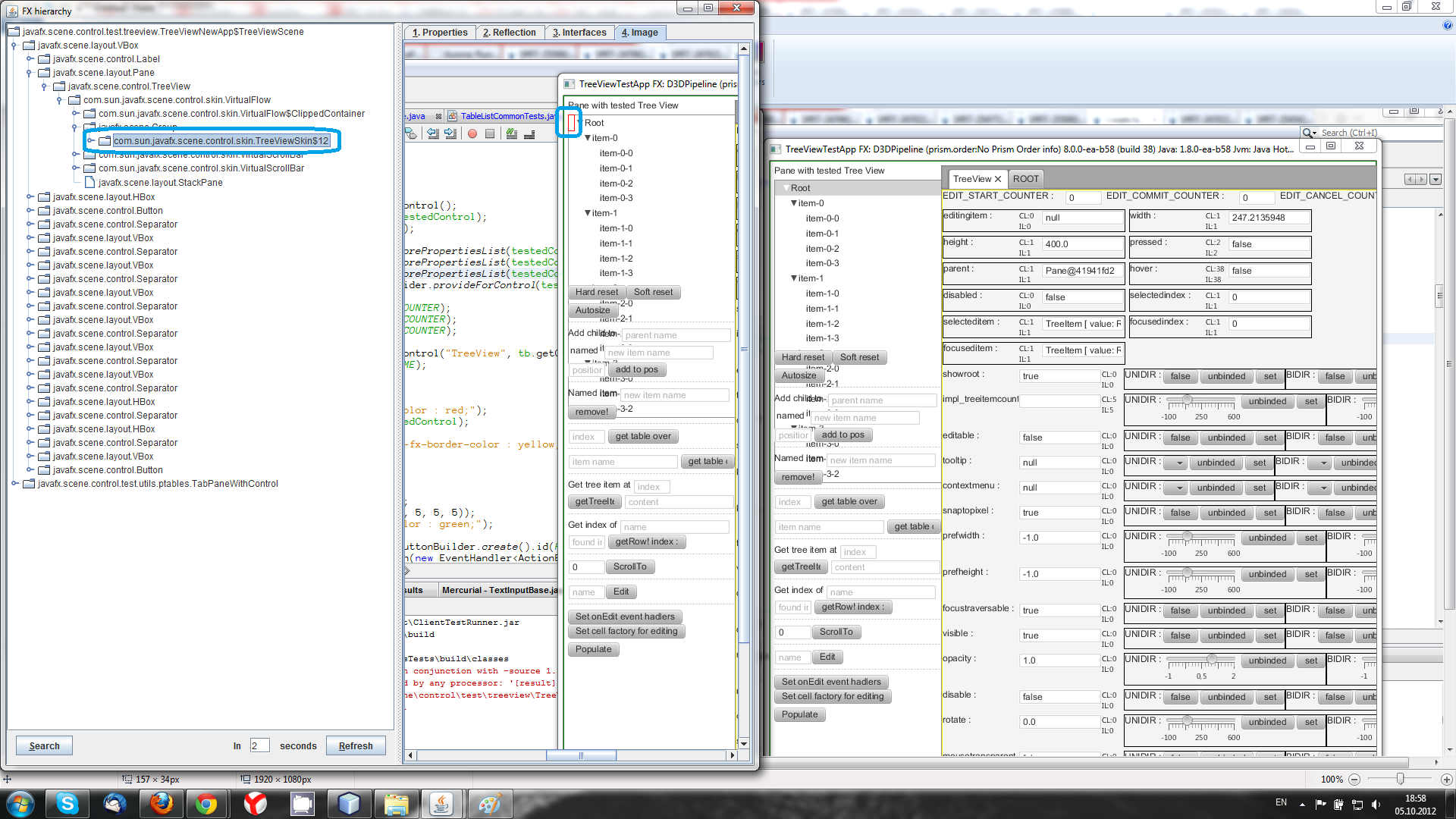
Task: Toggle focustraversable UNIDIR false button
Action: point(1180,611)
